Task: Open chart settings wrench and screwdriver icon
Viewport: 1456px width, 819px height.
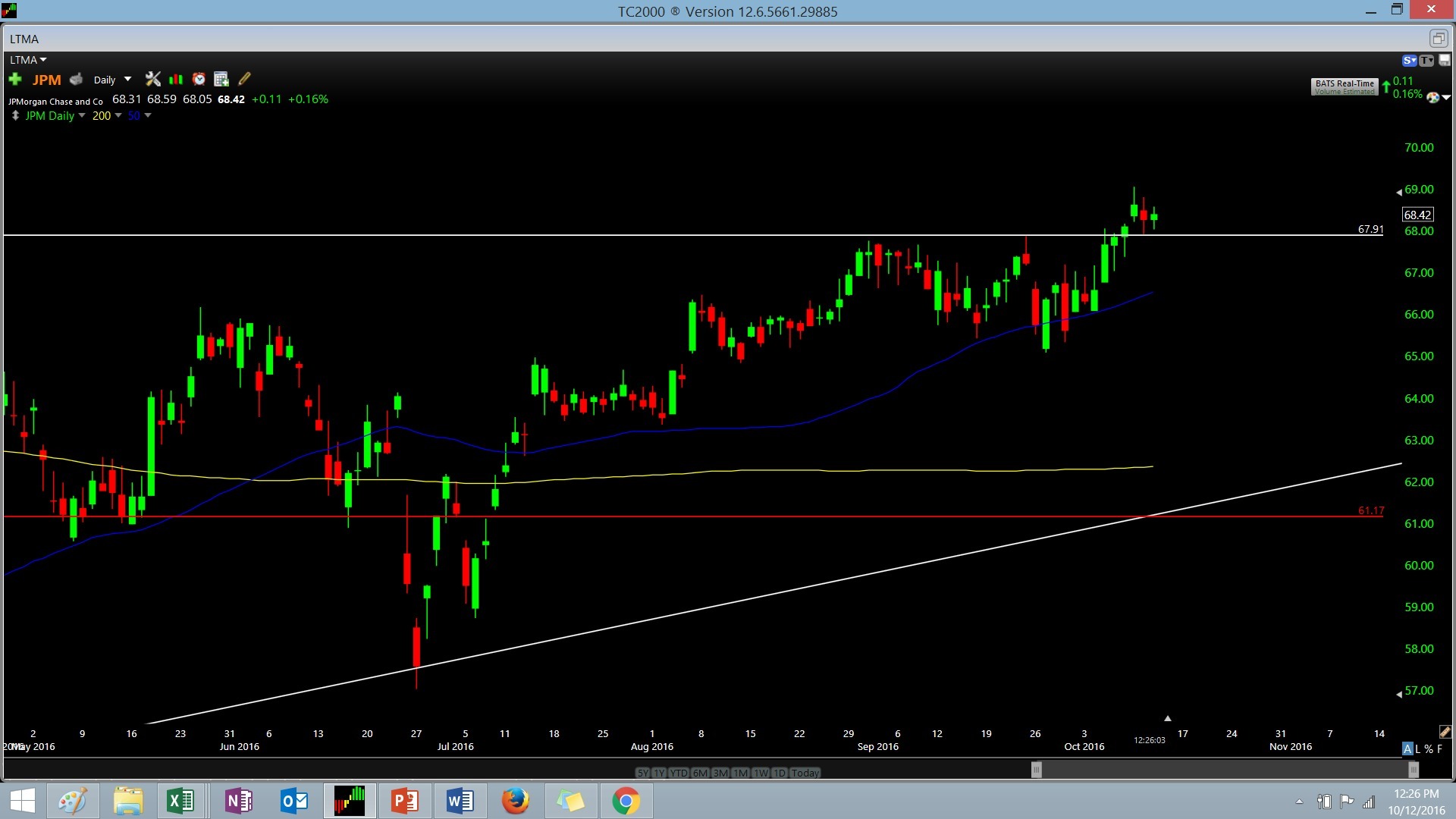Action: coord(153,79)
